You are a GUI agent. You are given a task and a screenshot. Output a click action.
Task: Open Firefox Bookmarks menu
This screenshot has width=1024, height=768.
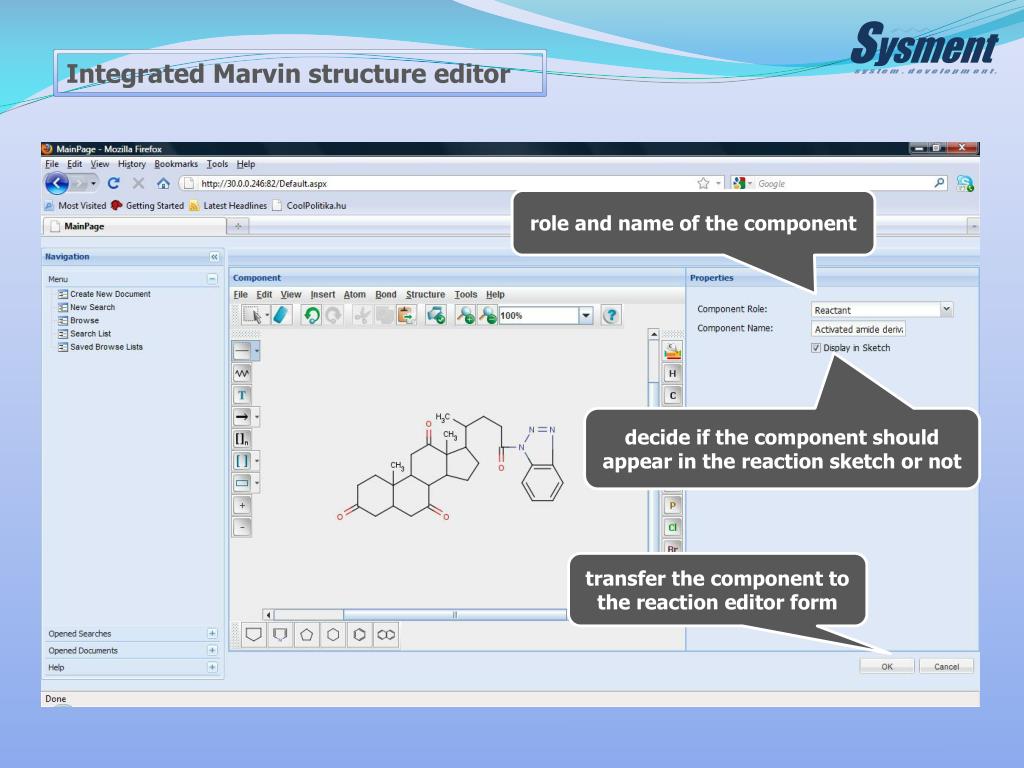[x=176, y=164]
